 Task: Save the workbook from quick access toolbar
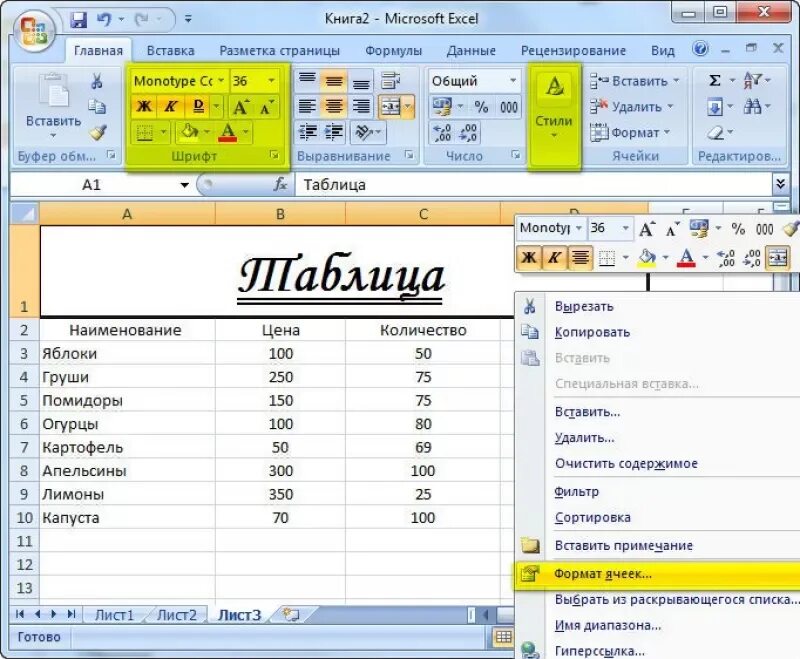tap(79, 20)
